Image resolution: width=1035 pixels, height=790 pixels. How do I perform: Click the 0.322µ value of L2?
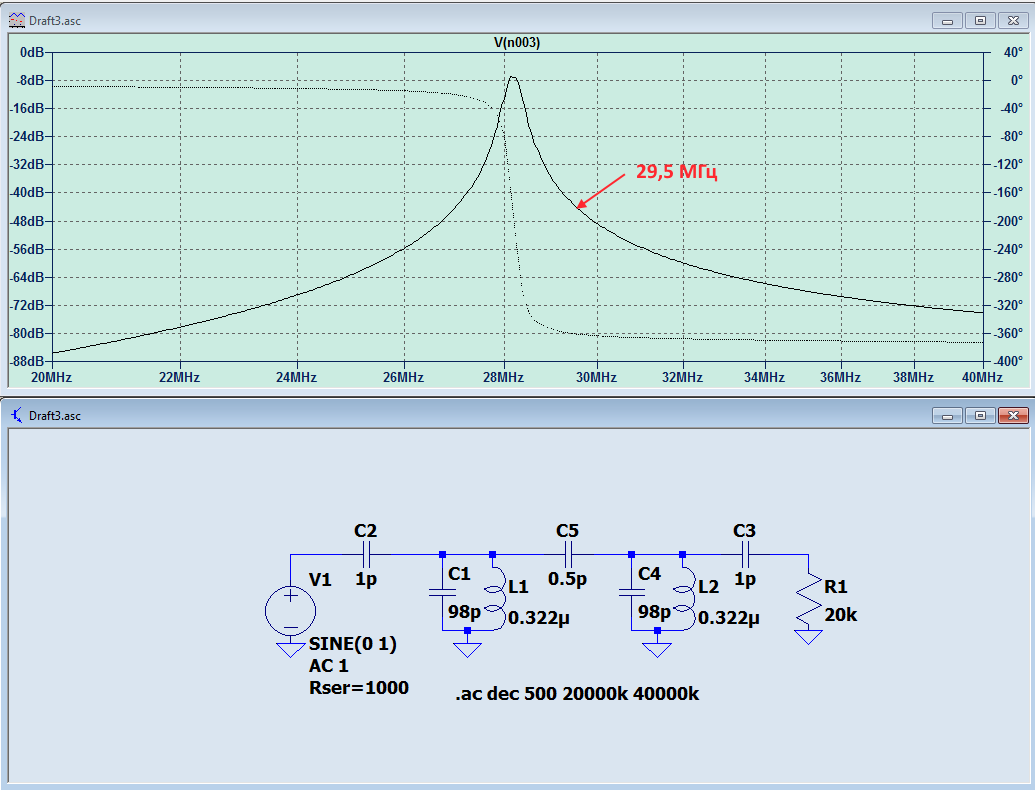pos(729,618)
